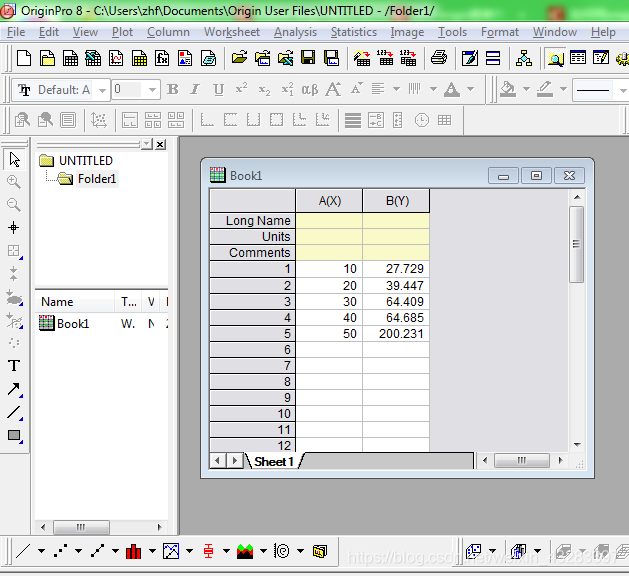Viewport: 629px width, 576px height.
Task: Toggle Bold text formatting
Action: (173, 89)
